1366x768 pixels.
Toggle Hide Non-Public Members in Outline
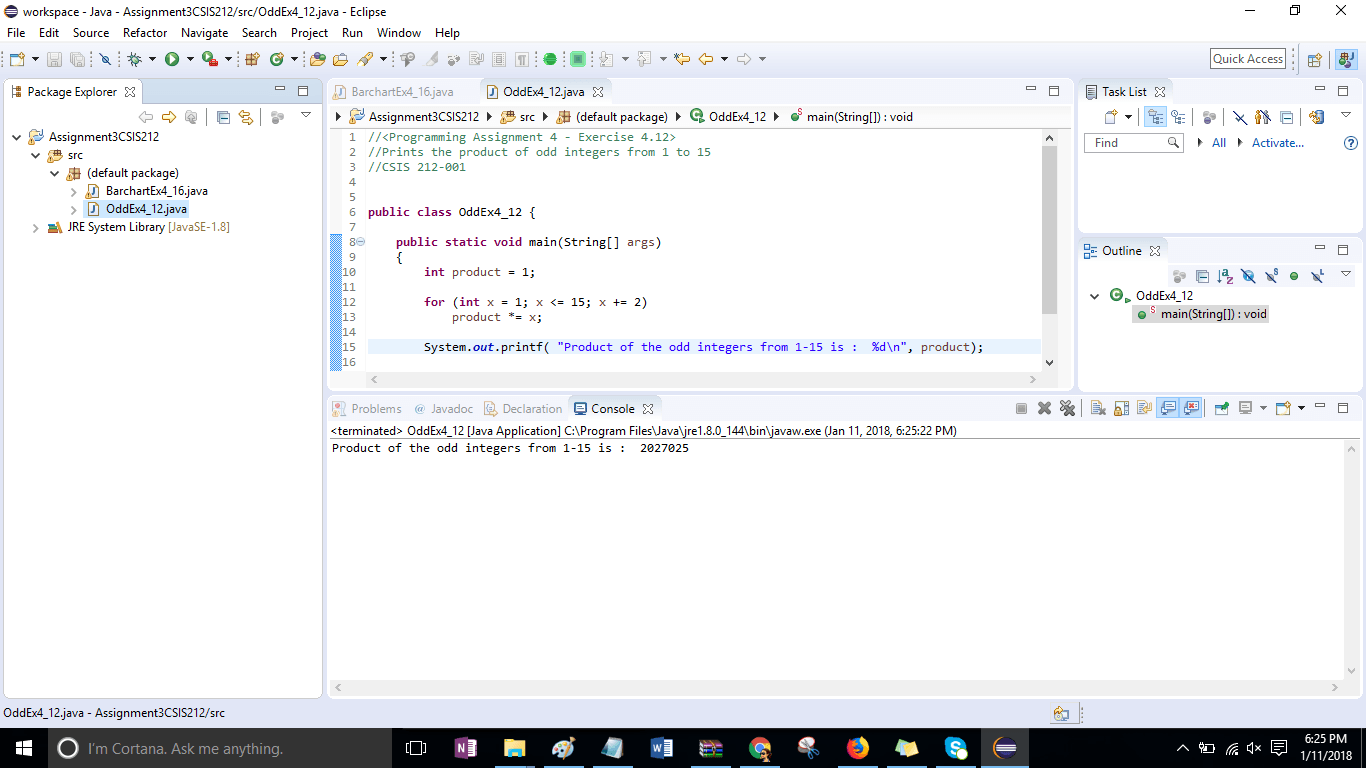click(x=1294, y=276)
